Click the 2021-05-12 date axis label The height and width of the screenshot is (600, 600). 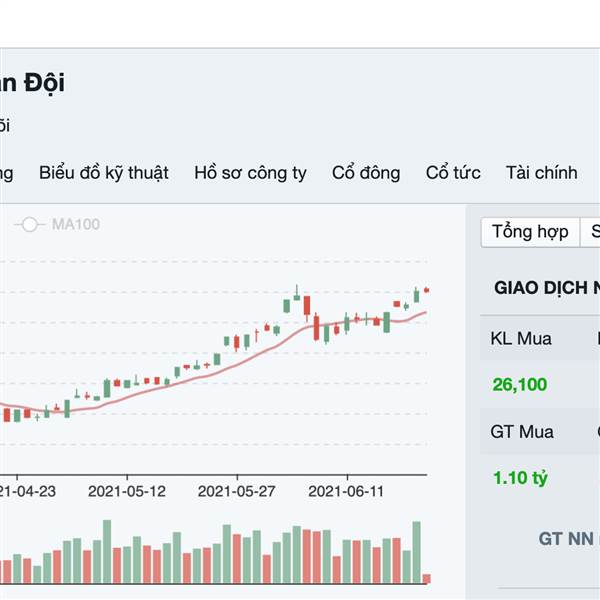coord(127,491)
